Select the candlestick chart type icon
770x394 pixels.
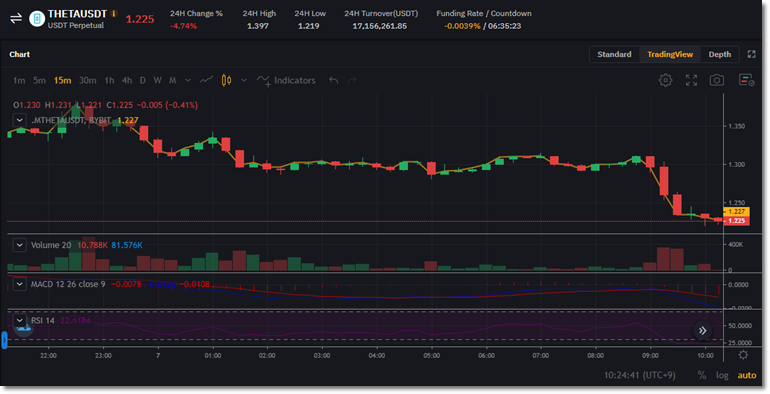pyautogui.click(x=226, y=80)
